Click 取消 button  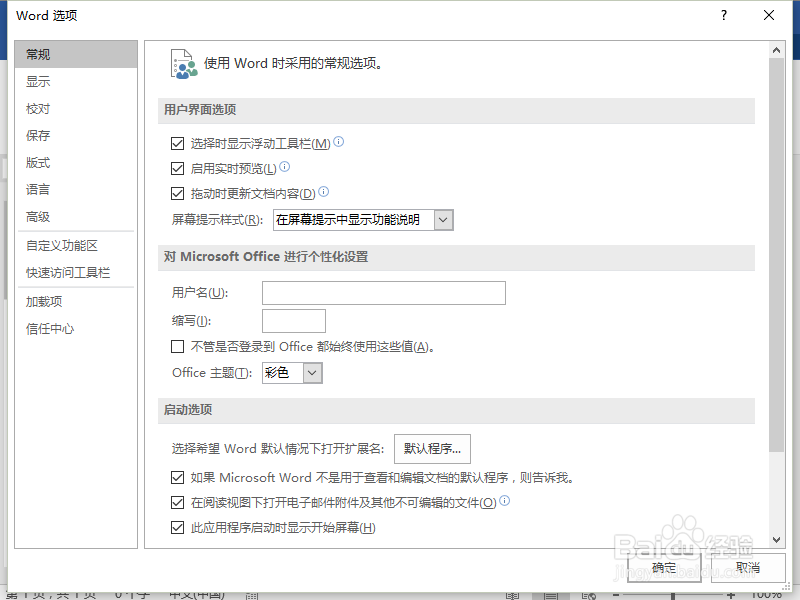tap(747, 567)
